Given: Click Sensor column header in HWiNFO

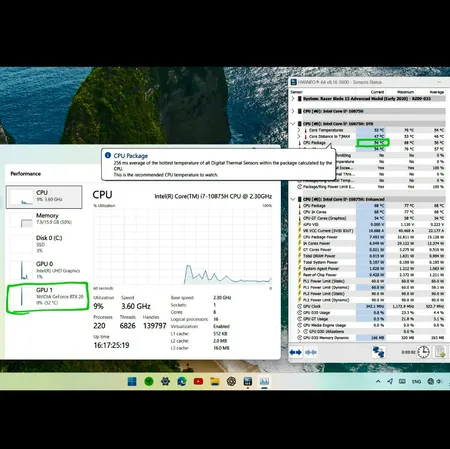Looking at the screenshot, I should (x=296, y=92).
